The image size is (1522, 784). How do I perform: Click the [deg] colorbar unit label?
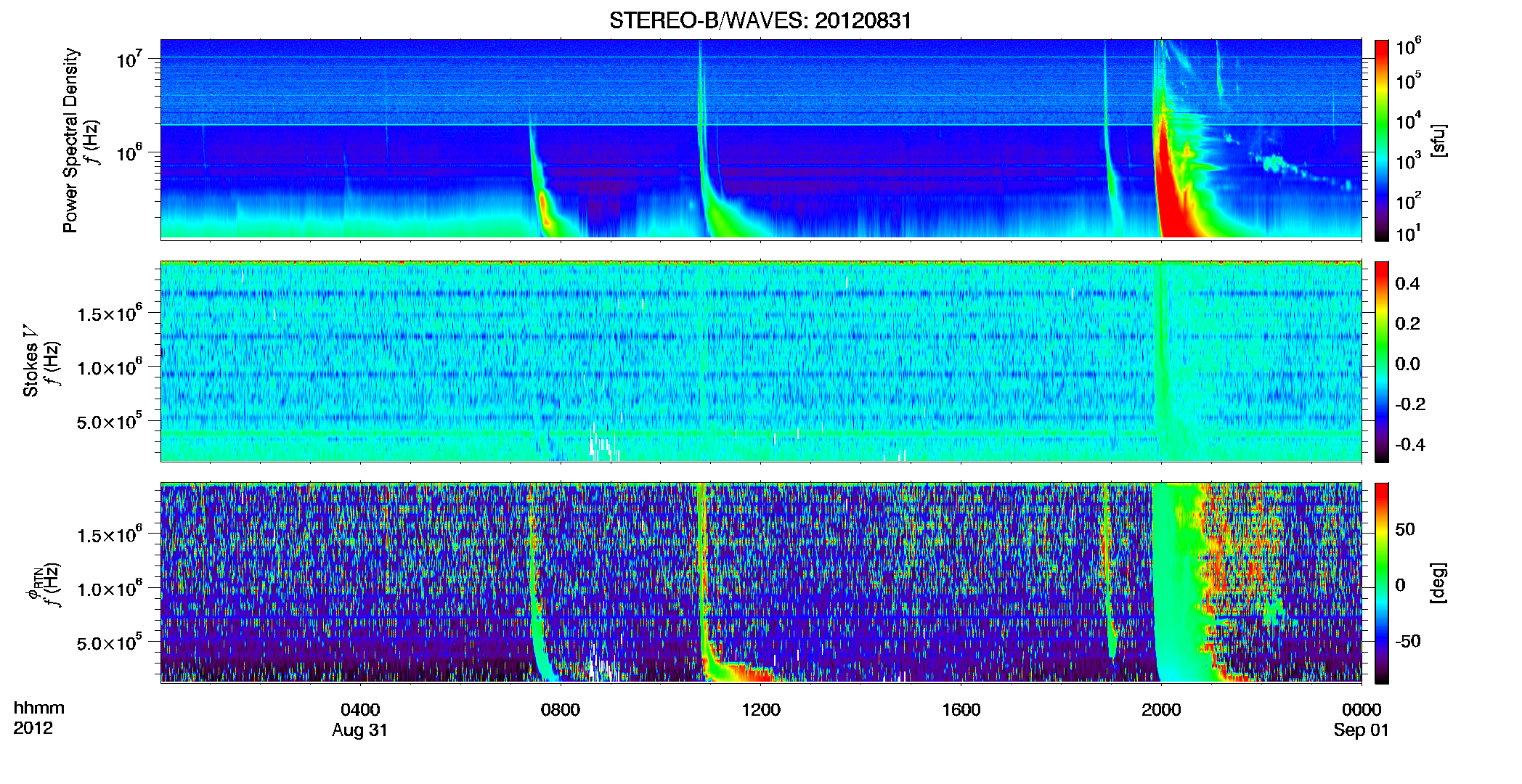1438,583
